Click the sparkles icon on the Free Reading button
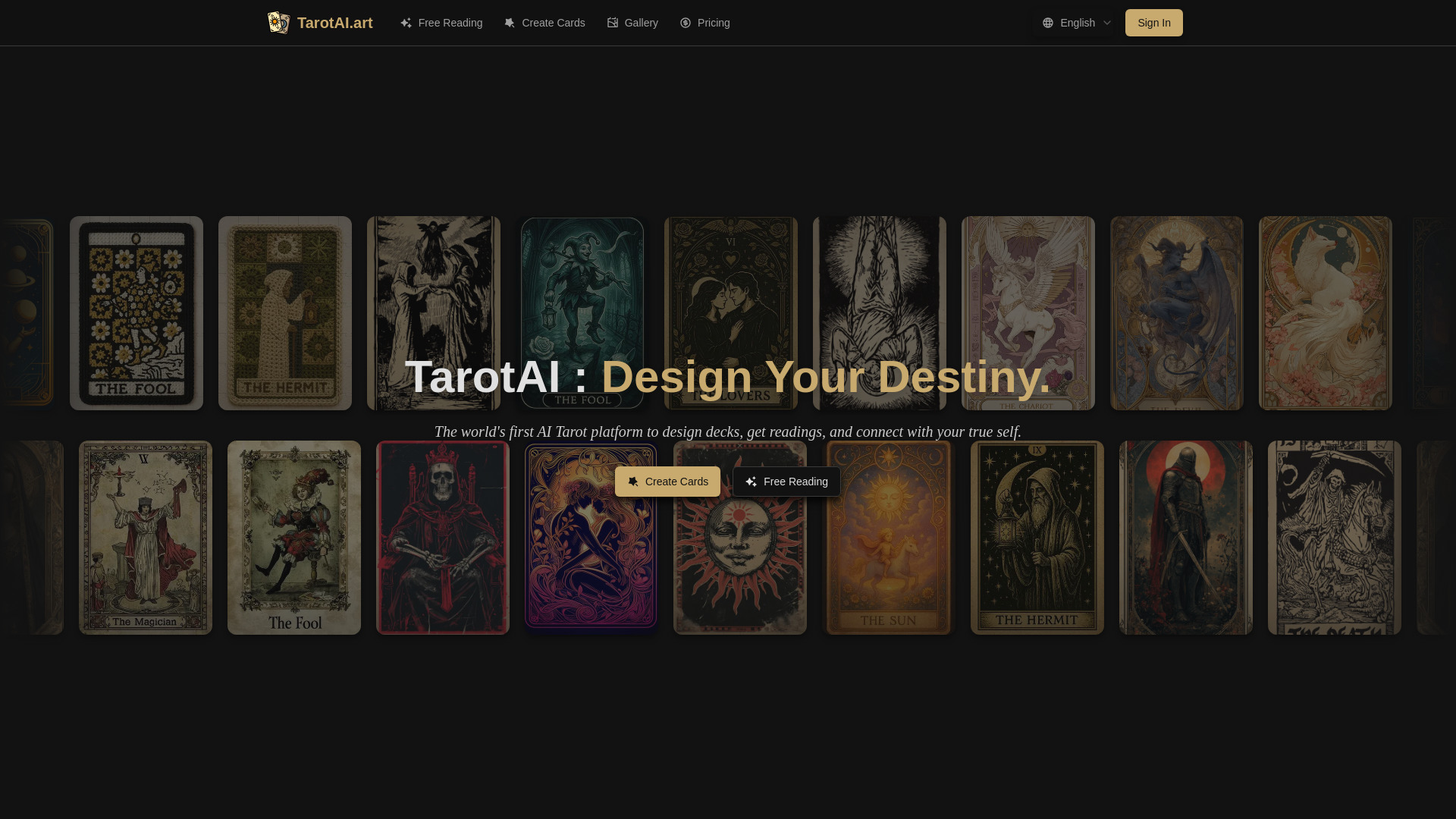This screenshot has width=1456, height=819. point(751,482)
